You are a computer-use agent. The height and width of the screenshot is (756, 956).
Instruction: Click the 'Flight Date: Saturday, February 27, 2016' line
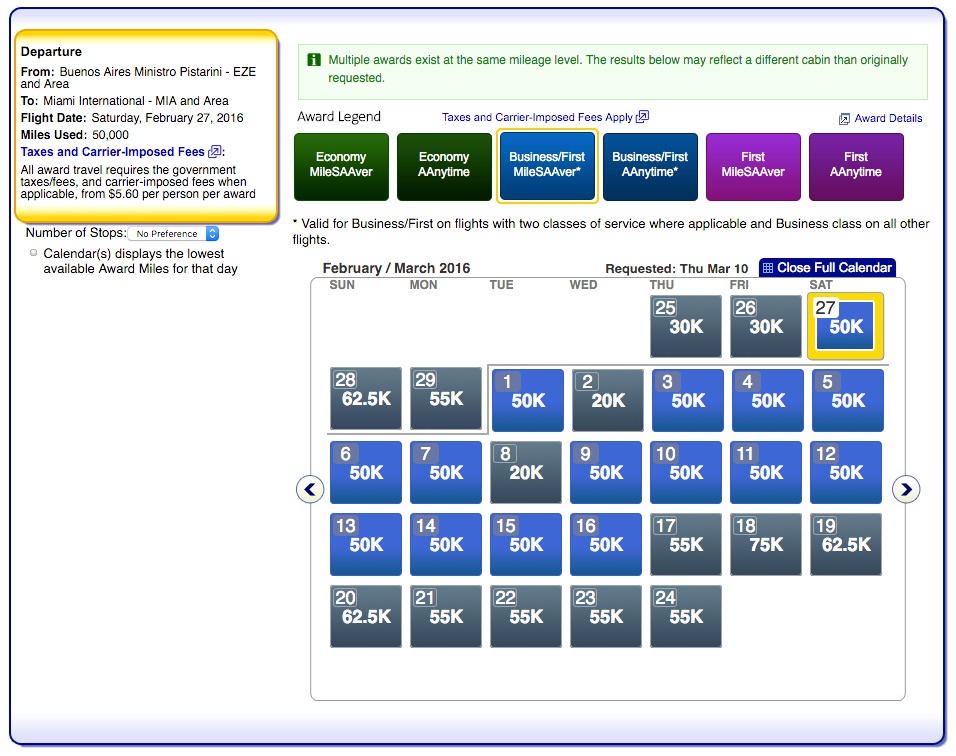(132, 118)
